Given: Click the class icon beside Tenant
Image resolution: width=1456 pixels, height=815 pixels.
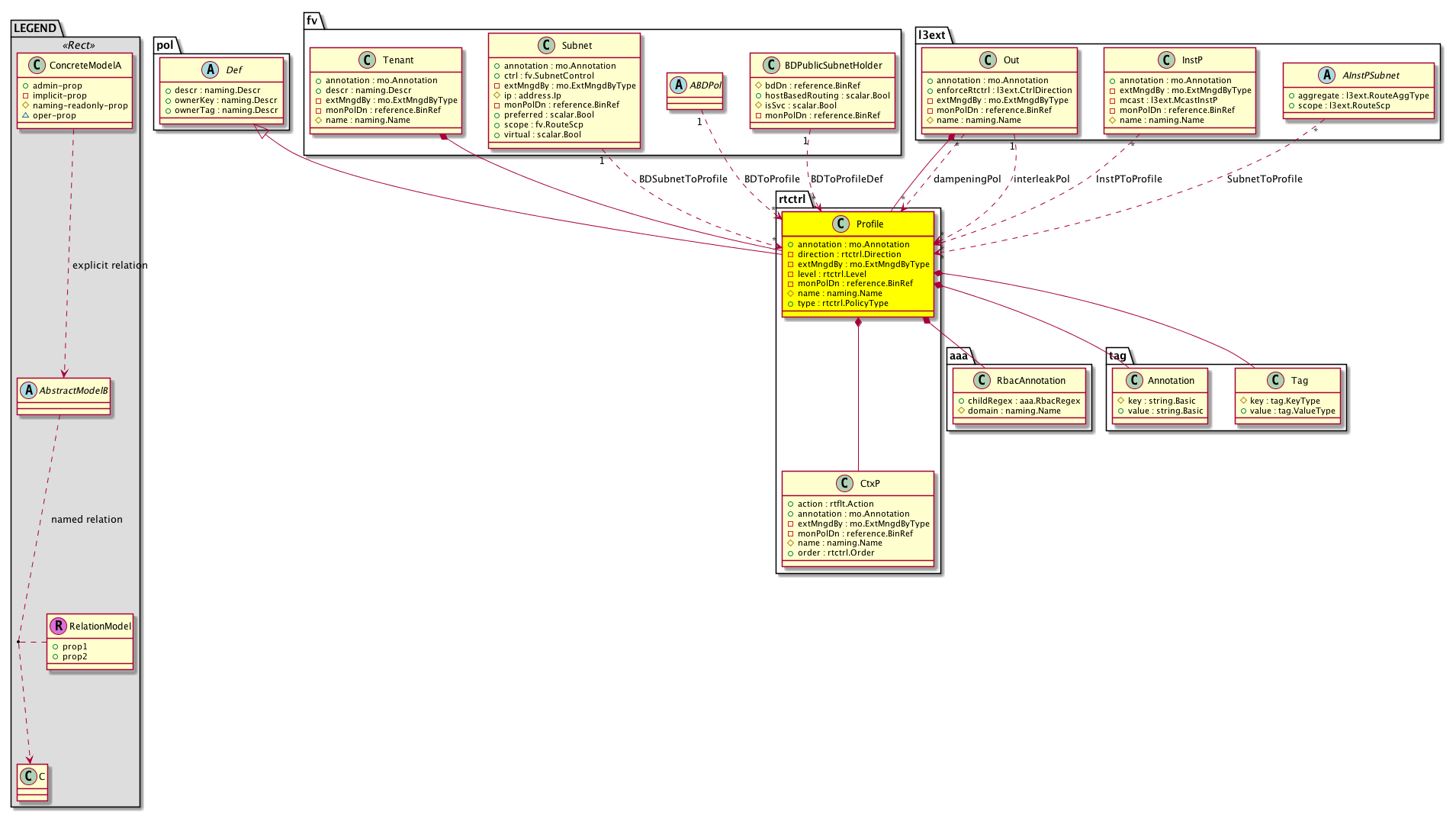Looking at the screenshot, I should pyautogui.click(x=368, y=60).
